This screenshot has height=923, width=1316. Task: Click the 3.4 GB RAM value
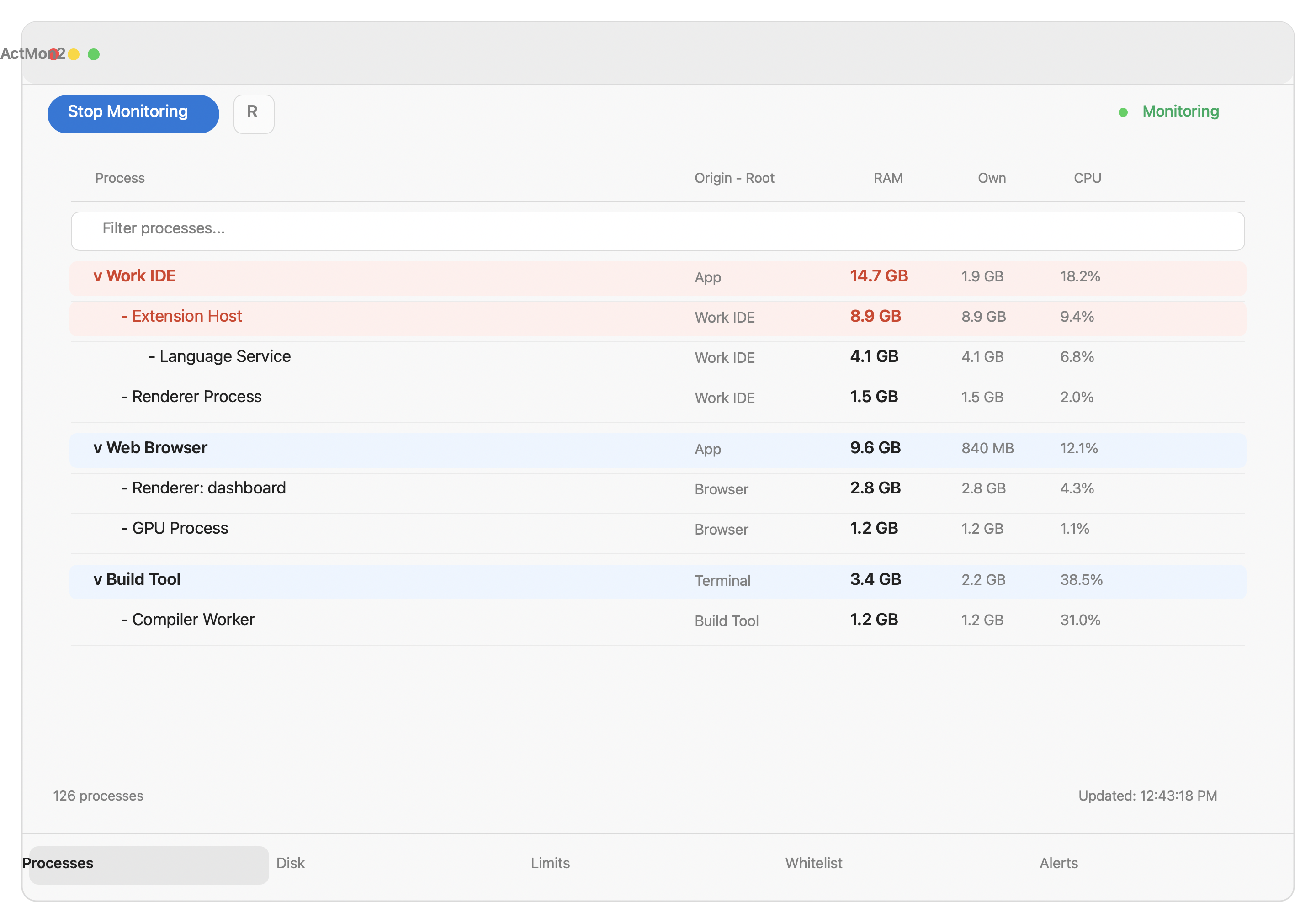[875, 579]
